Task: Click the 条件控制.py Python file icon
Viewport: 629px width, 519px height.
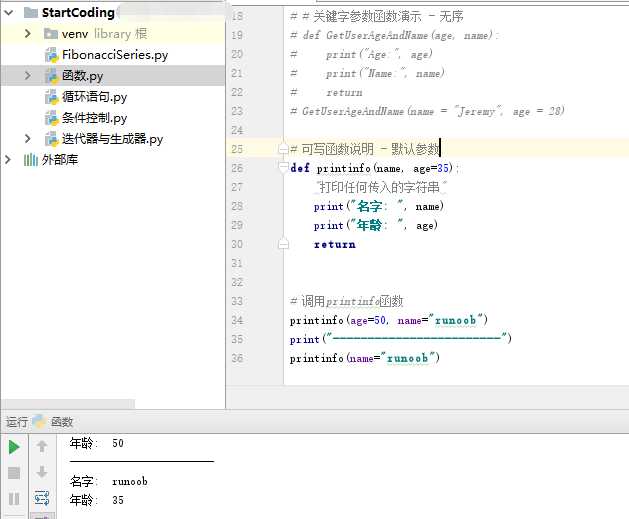Action: [x=51, y=118]
